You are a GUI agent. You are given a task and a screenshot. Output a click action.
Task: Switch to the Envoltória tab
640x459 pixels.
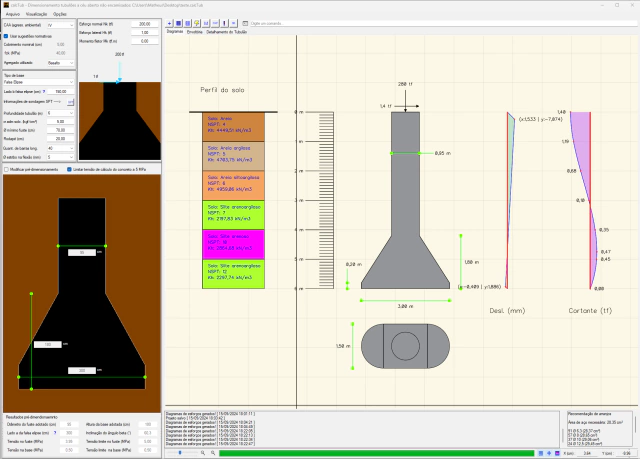[x=195, y=31]
